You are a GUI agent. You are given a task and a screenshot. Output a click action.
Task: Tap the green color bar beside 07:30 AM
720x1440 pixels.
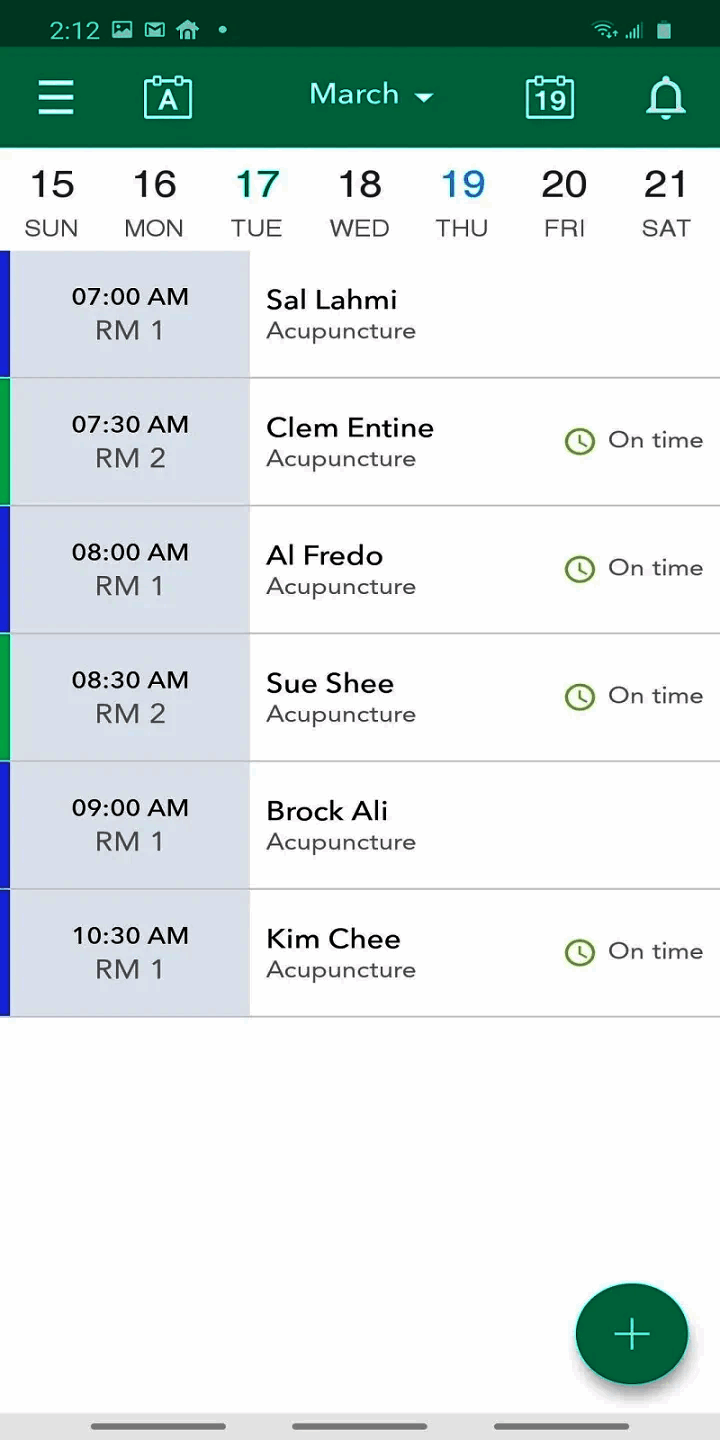[x=5, y=441]
